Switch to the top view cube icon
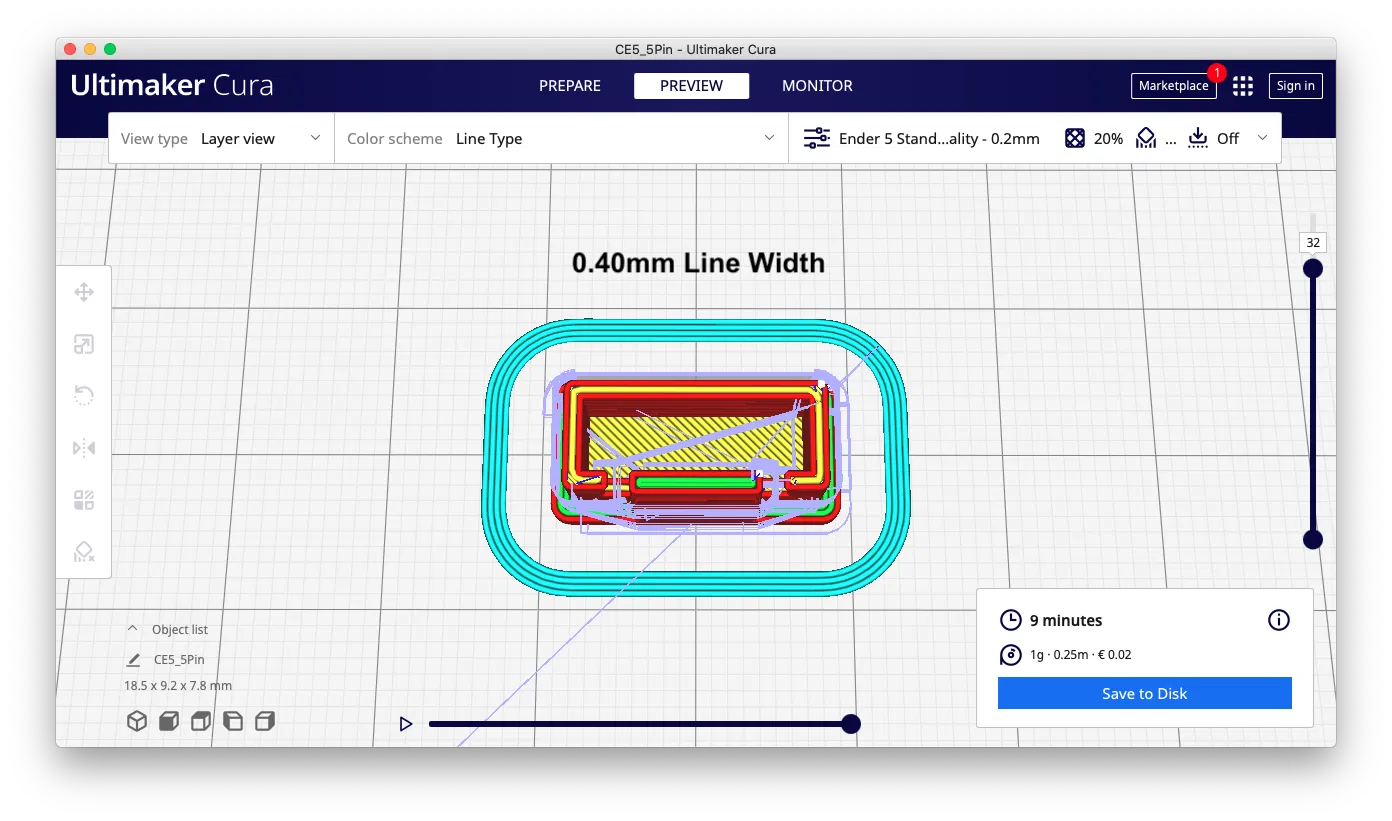 (201, 721)
